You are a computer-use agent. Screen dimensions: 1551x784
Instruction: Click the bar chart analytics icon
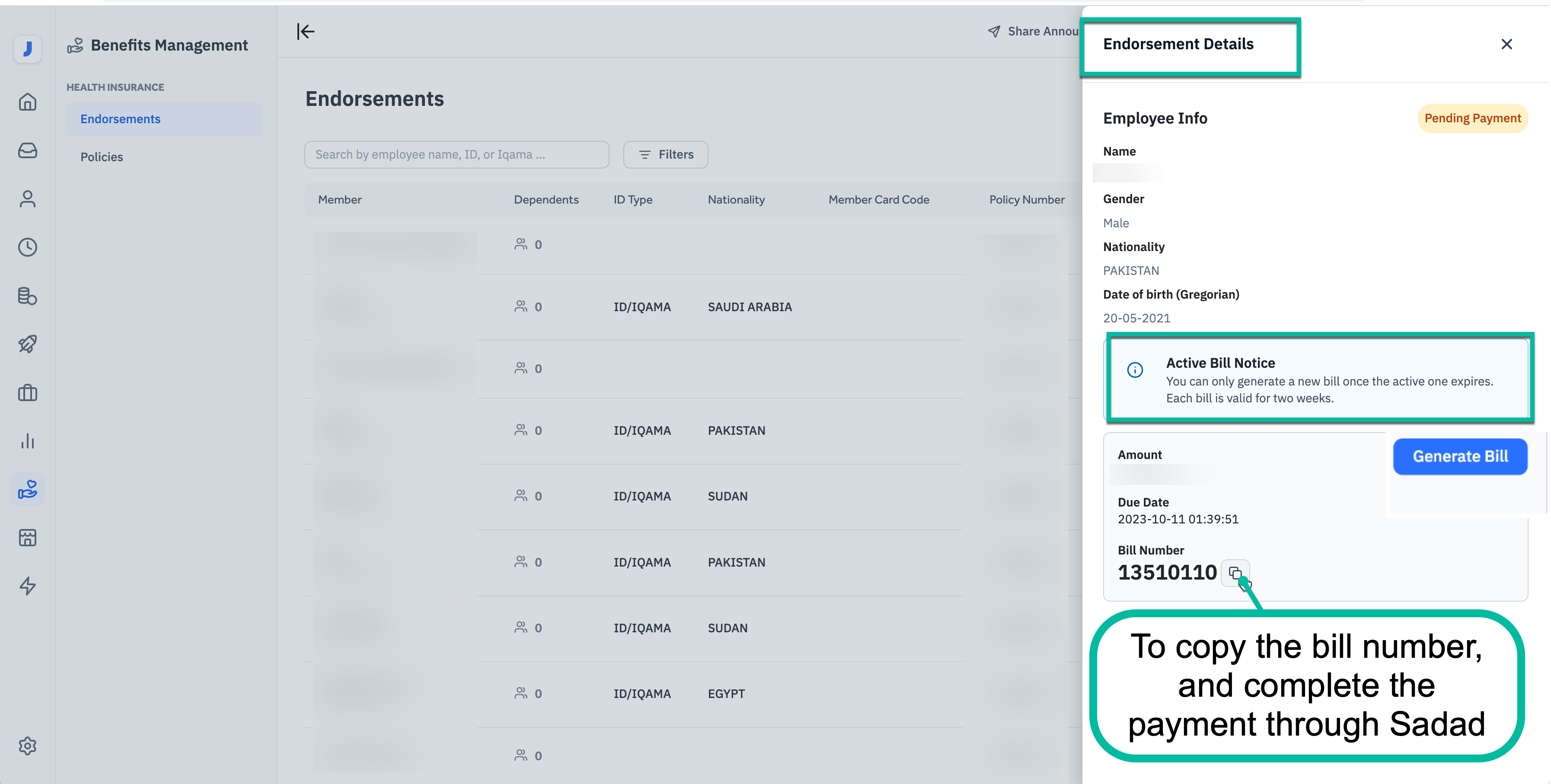27,441
